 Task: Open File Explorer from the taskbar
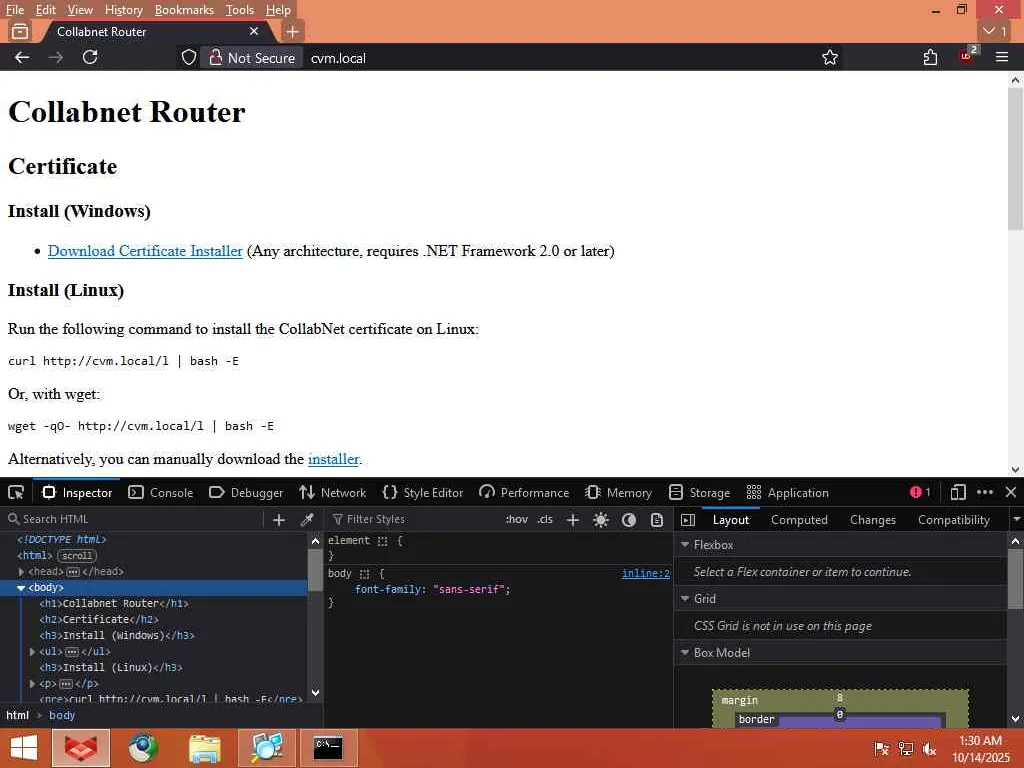point(204,748)
